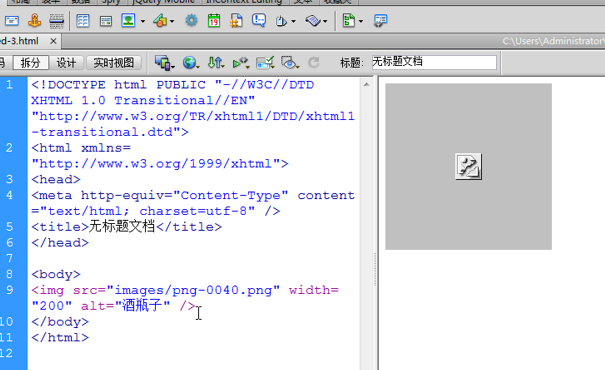
Task: Click the <!DOCTYPE html PUBLIC text on line 1
Action: pyautogui.click(x=118, y=85)
